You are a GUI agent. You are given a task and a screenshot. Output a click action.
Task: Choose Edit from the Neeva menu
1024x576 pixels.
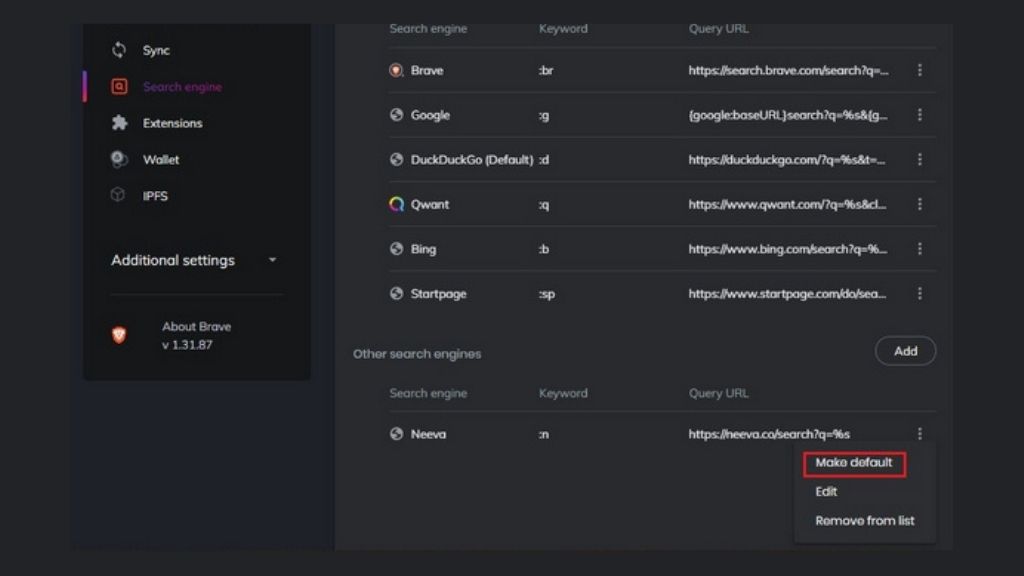[826, 492]
